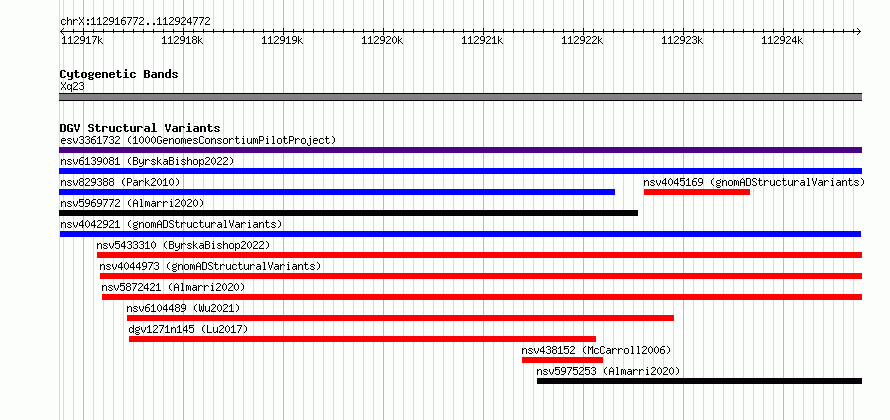This screenshot has height=420, width=890.
Task: Click the Cytogenetic Bands track title
Action: pos(119,74)
